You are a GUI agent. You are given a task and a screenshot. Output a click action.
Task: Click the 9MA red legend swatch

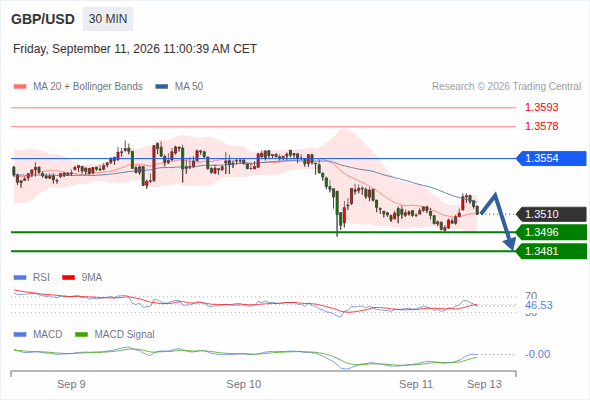(68, 278)
